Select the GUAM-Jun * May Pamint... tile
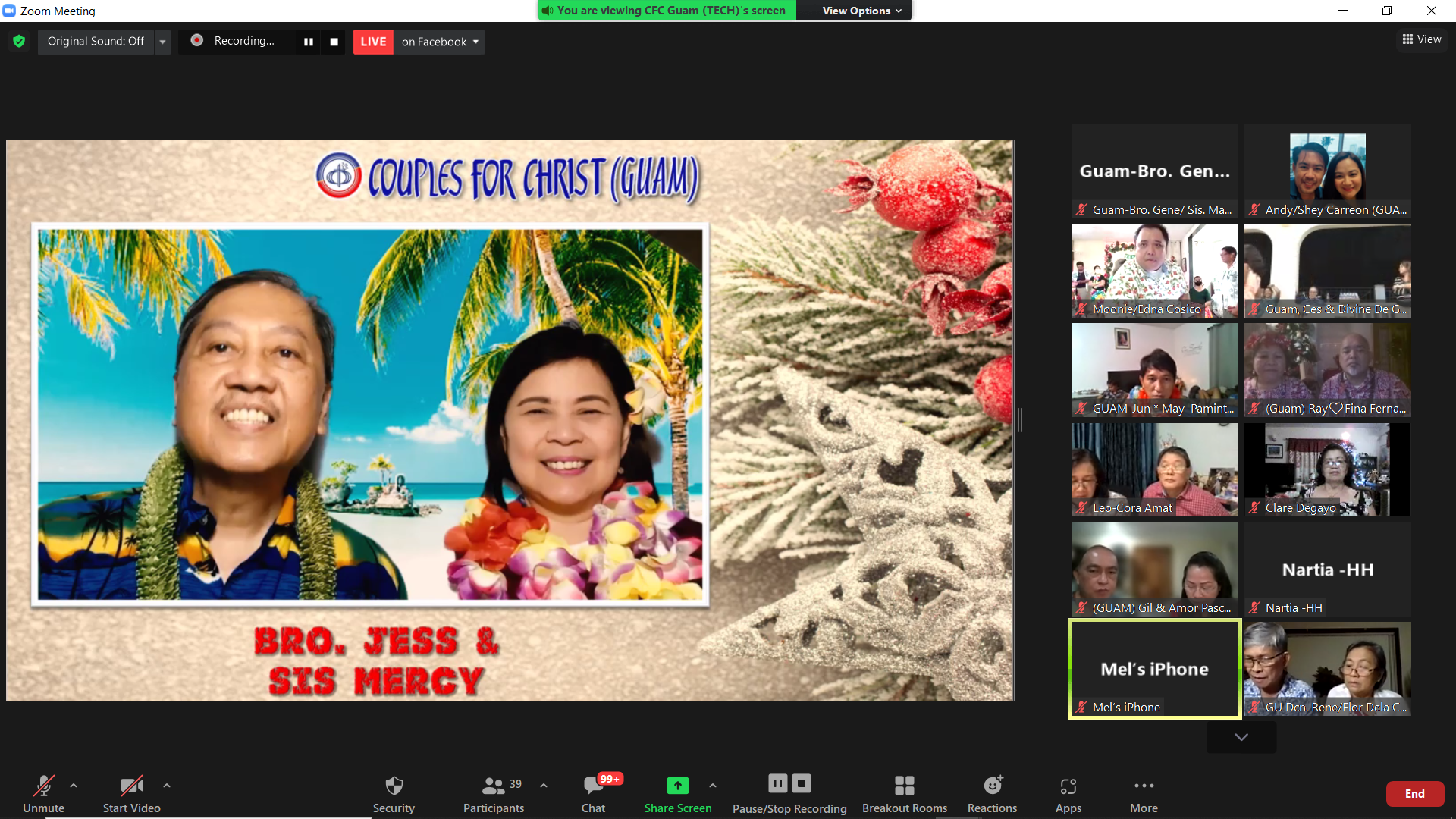The width and height of the screenshot is (1456, 819). click(1155, 370)
